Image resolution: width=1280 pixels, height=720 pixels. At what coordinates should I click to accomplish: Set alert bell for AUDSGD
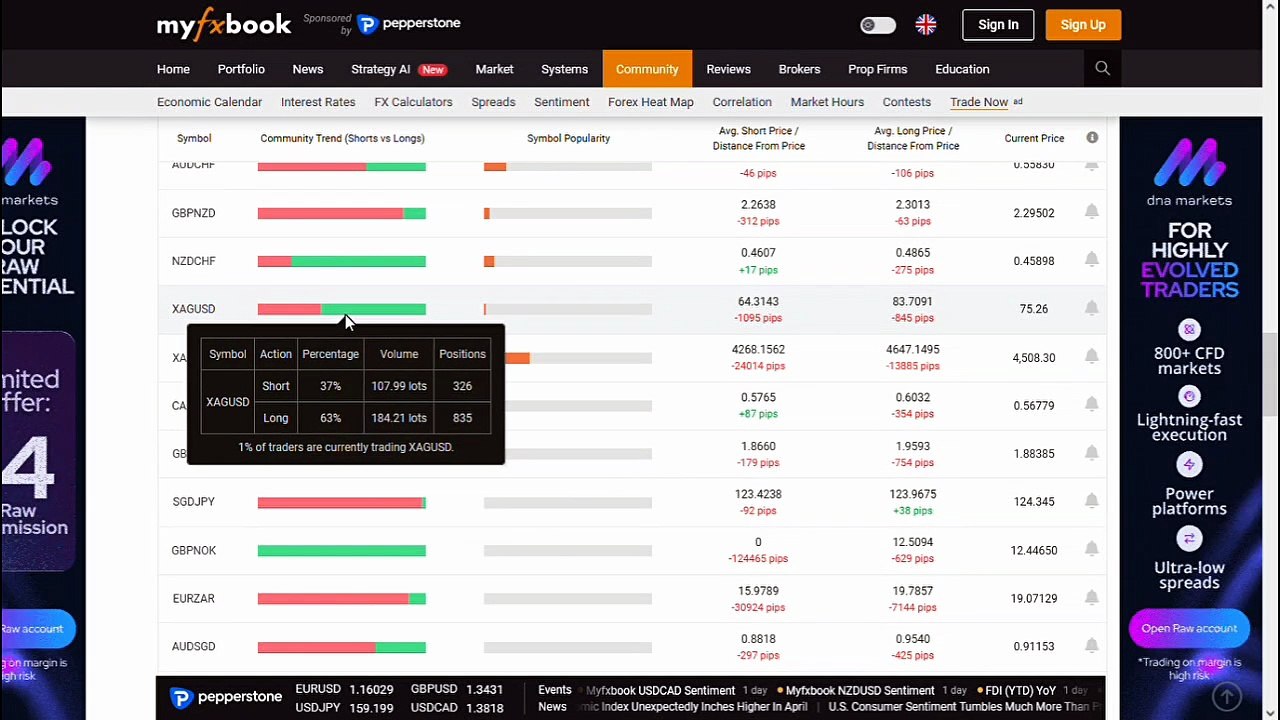point(1092,646)
